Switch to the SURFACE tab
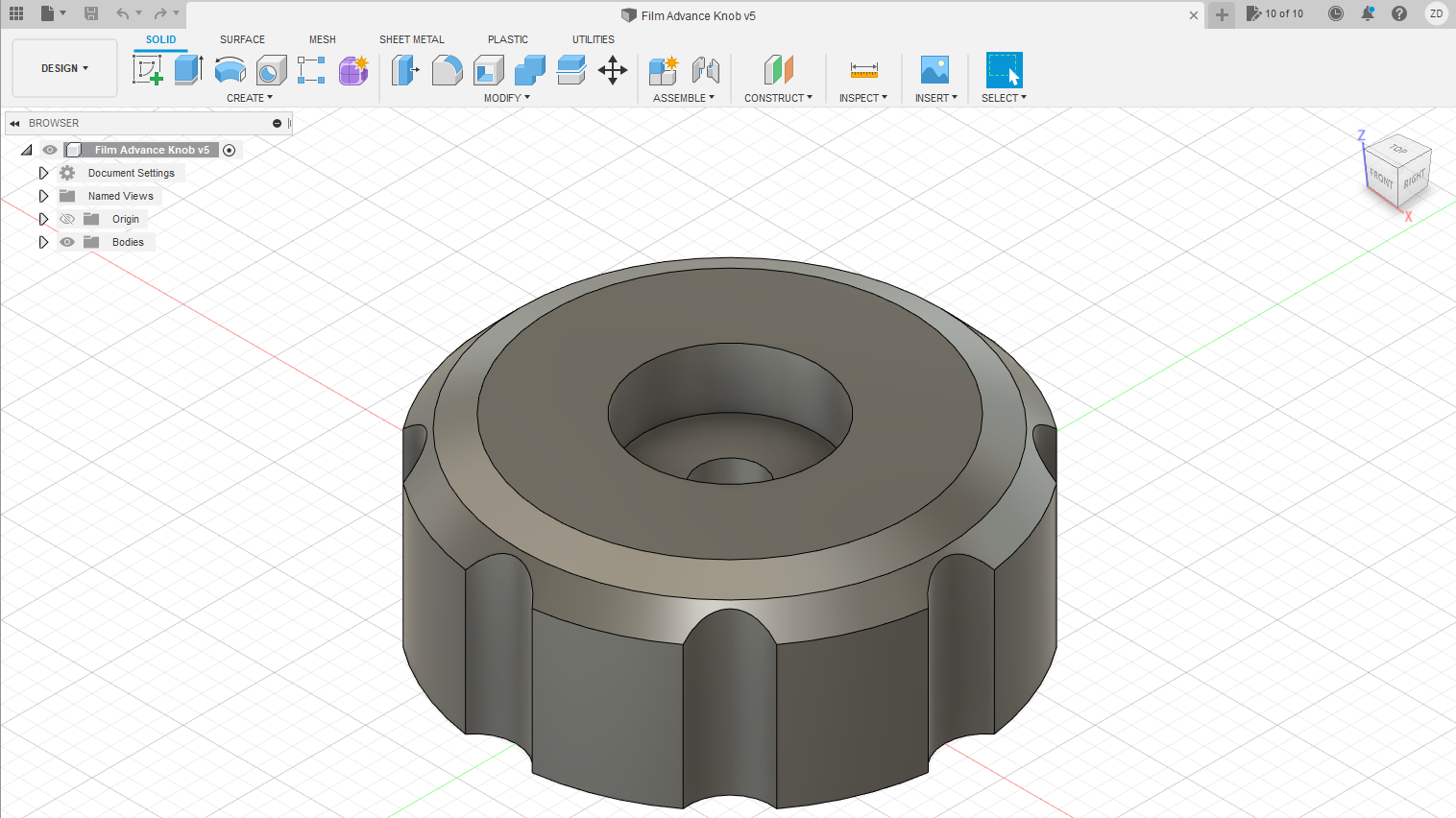Viewport: 1456px width, 818px height. click(x=242, y=39)
